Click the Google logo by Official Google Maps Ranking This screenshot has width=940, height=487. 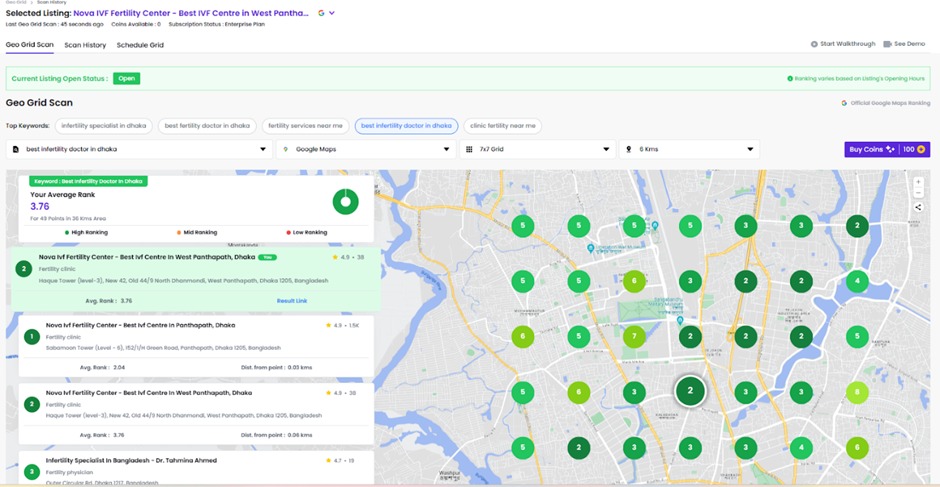click(x=844, y=103)
